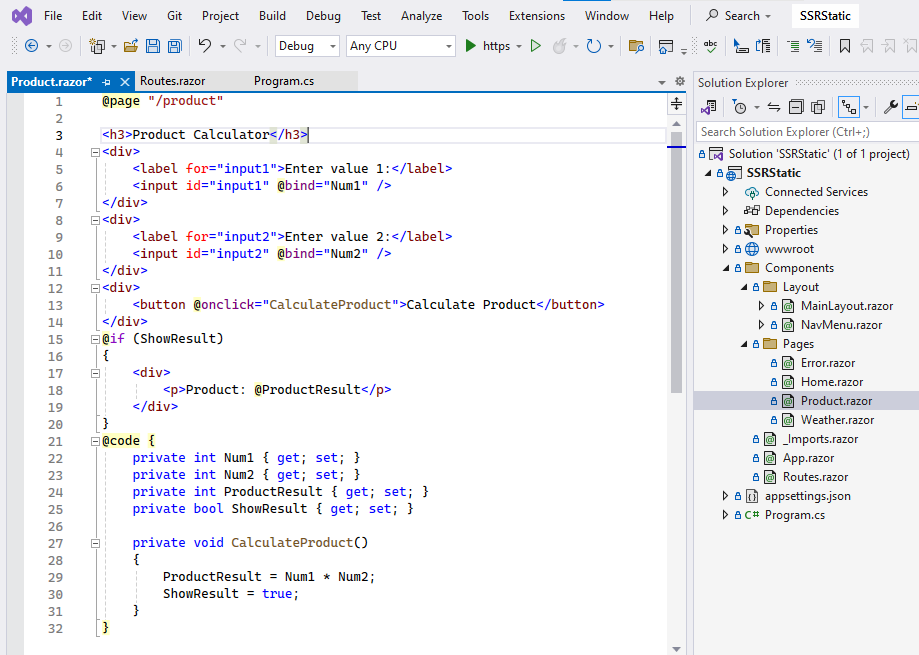Open the active documents list dropdown arrow
919x655 pixels.
pyautogui.click(x=662, y=82)
